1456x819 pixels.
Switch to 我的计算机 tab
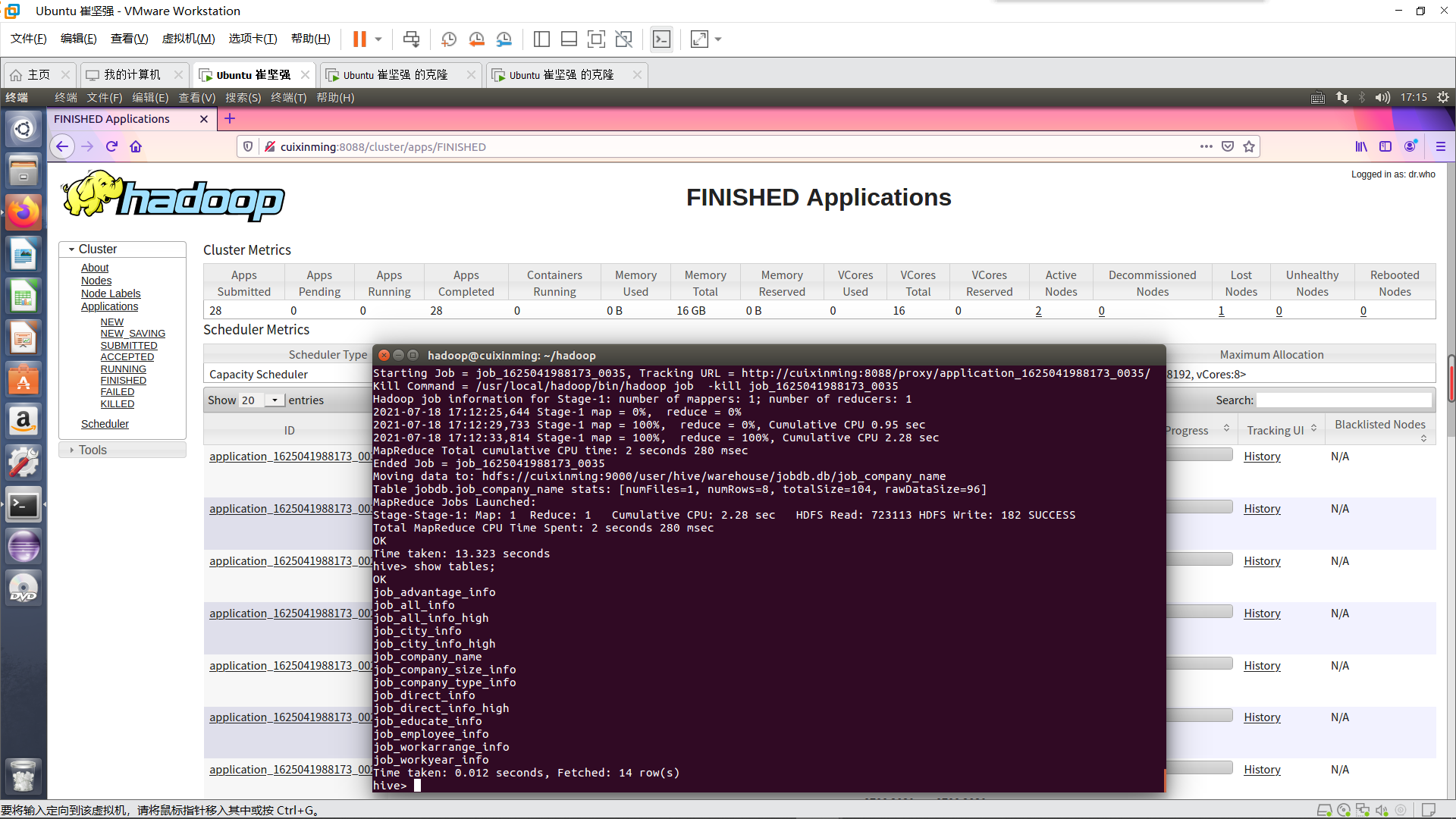(132, 74)
